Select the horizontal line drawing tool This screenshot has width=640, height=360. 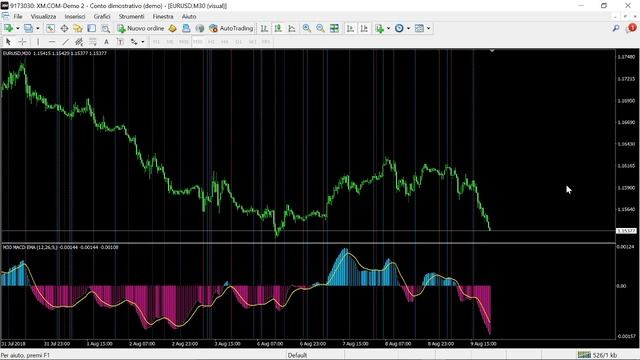click(52, 42)
